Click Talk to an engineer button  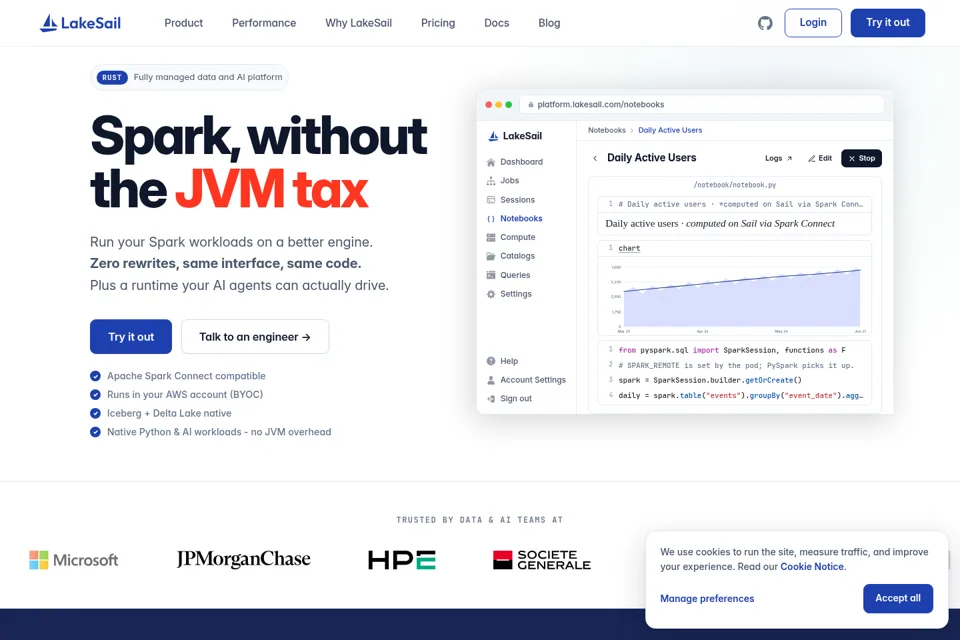click(x=255, y=336)
